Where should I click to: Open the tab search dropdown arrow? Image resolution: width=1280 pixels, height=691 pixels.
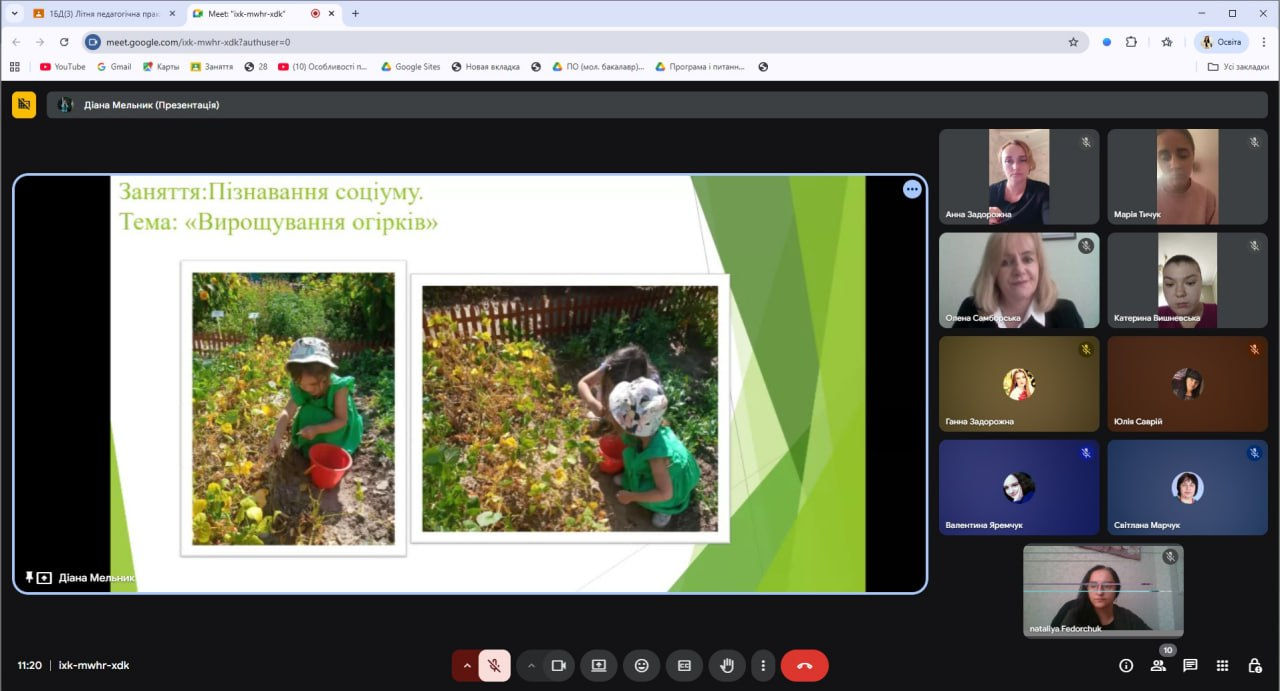point(14,14)
